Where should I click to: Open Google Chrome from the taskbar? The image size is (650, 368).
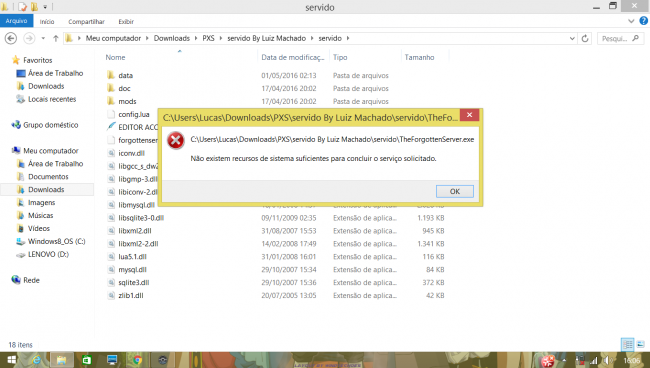[137, 360]
